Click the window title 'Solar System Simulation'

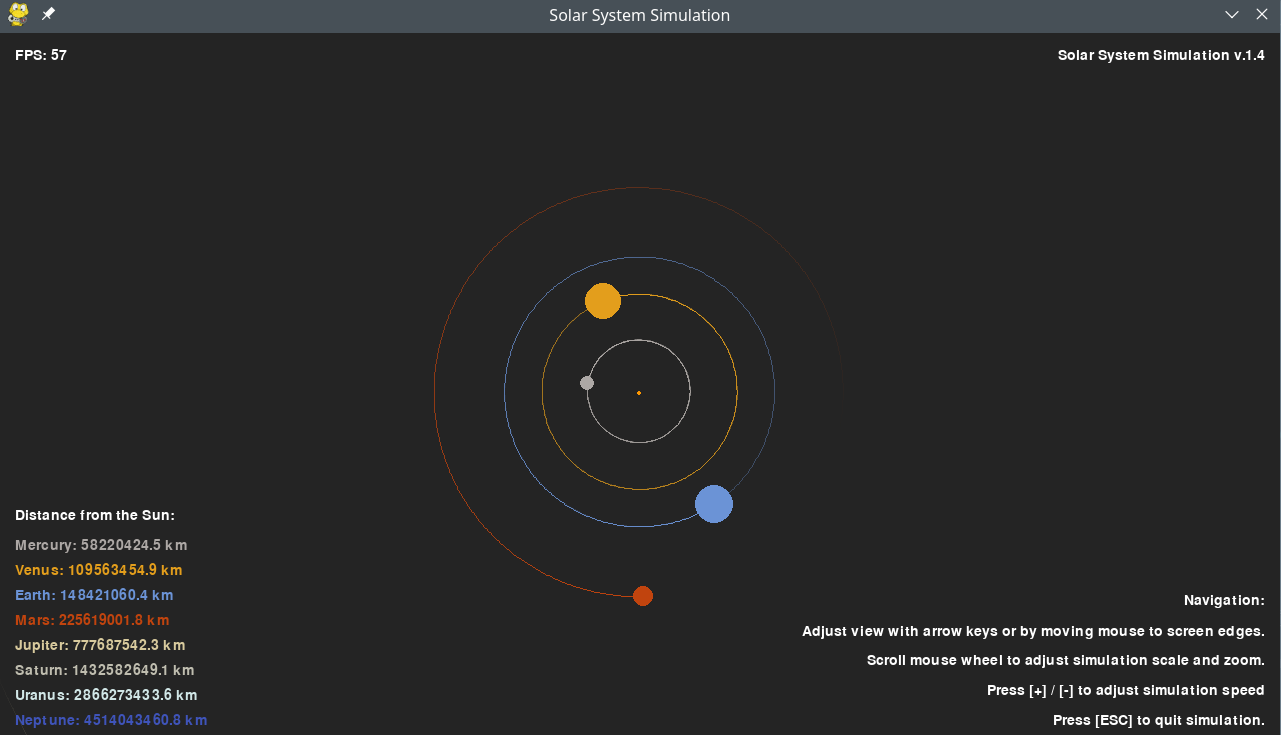coord(640,15)
